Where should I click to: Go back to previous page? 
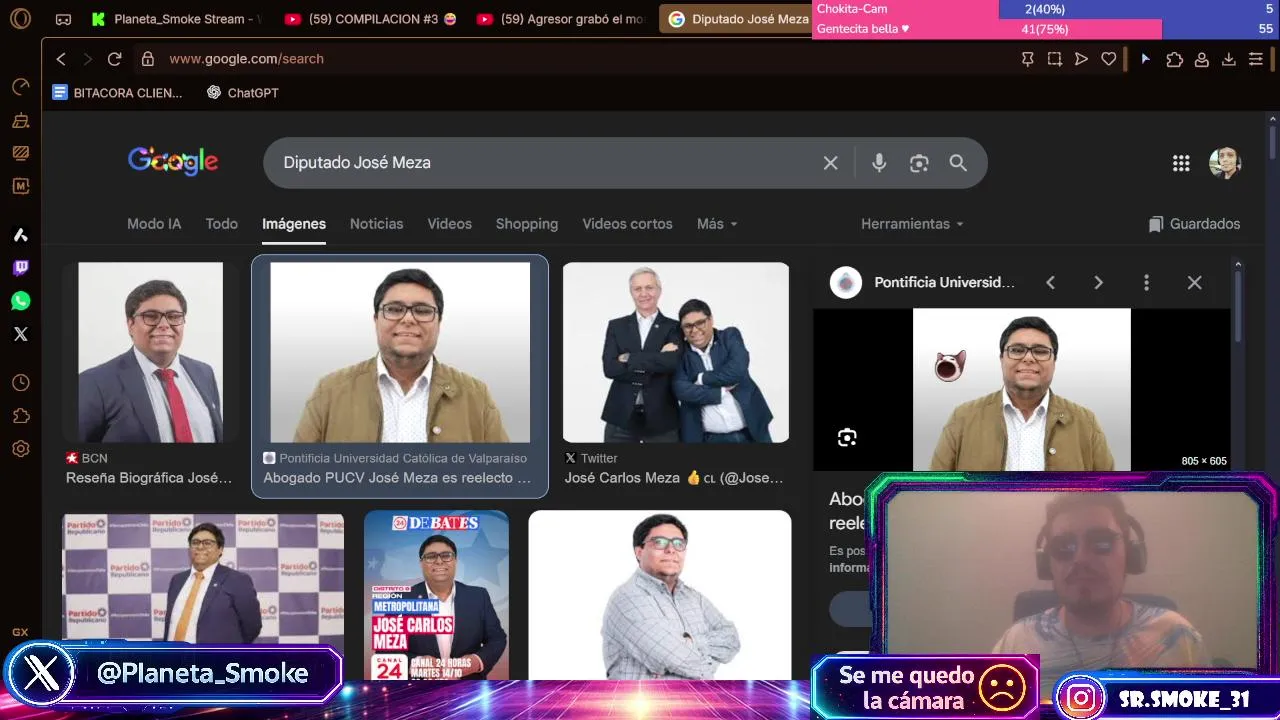61,59
